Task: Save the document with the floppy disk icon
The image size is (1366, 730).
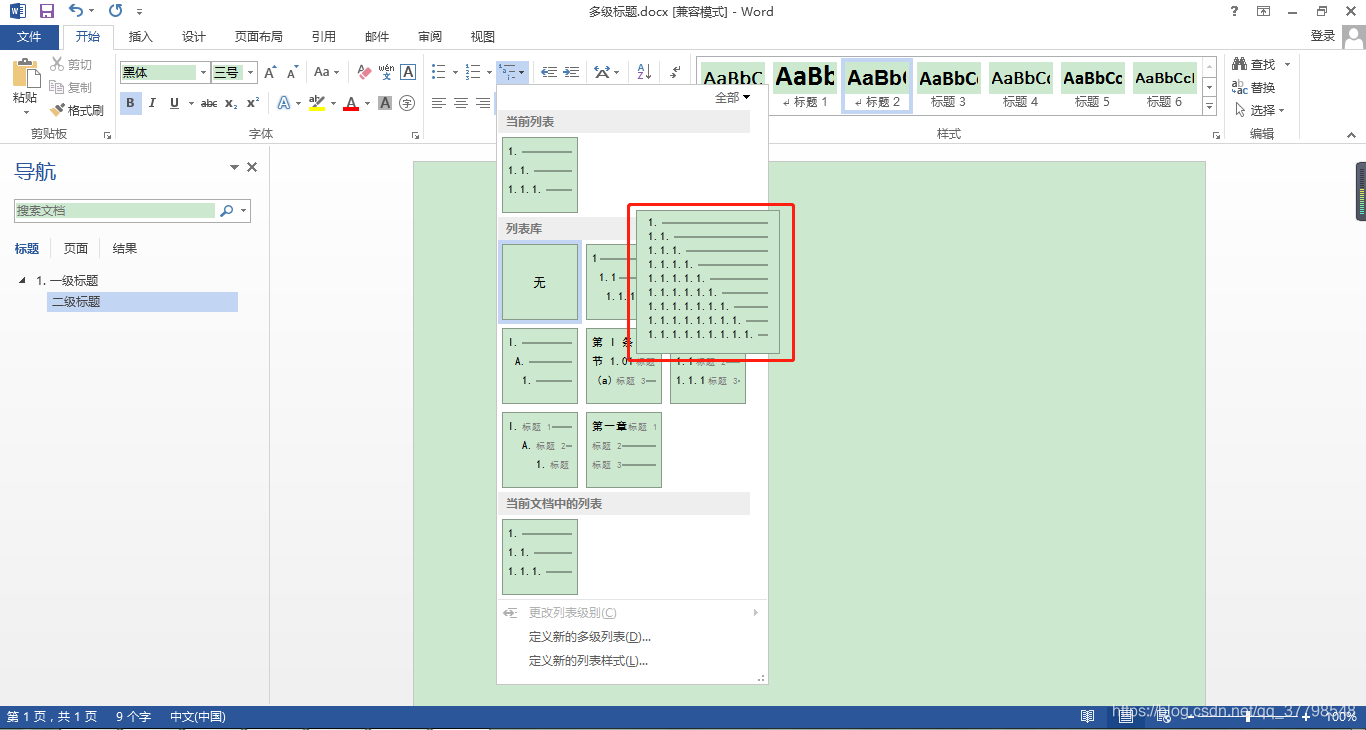Action: pos(47,11)
